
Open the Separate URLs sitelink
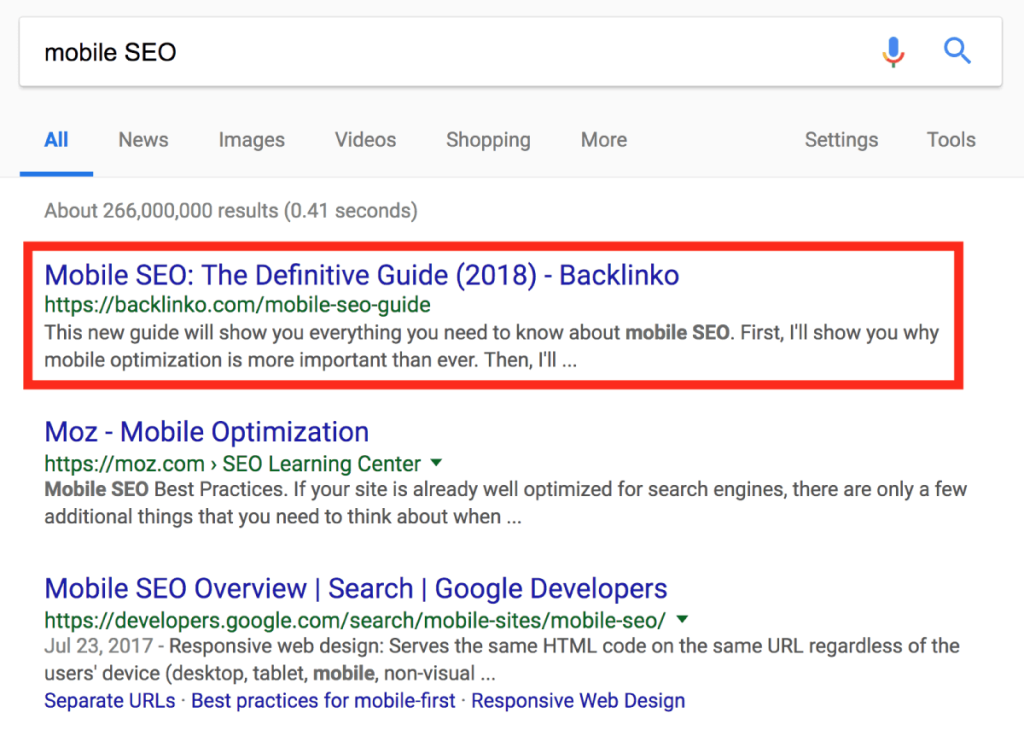click(x=110, y=701)
